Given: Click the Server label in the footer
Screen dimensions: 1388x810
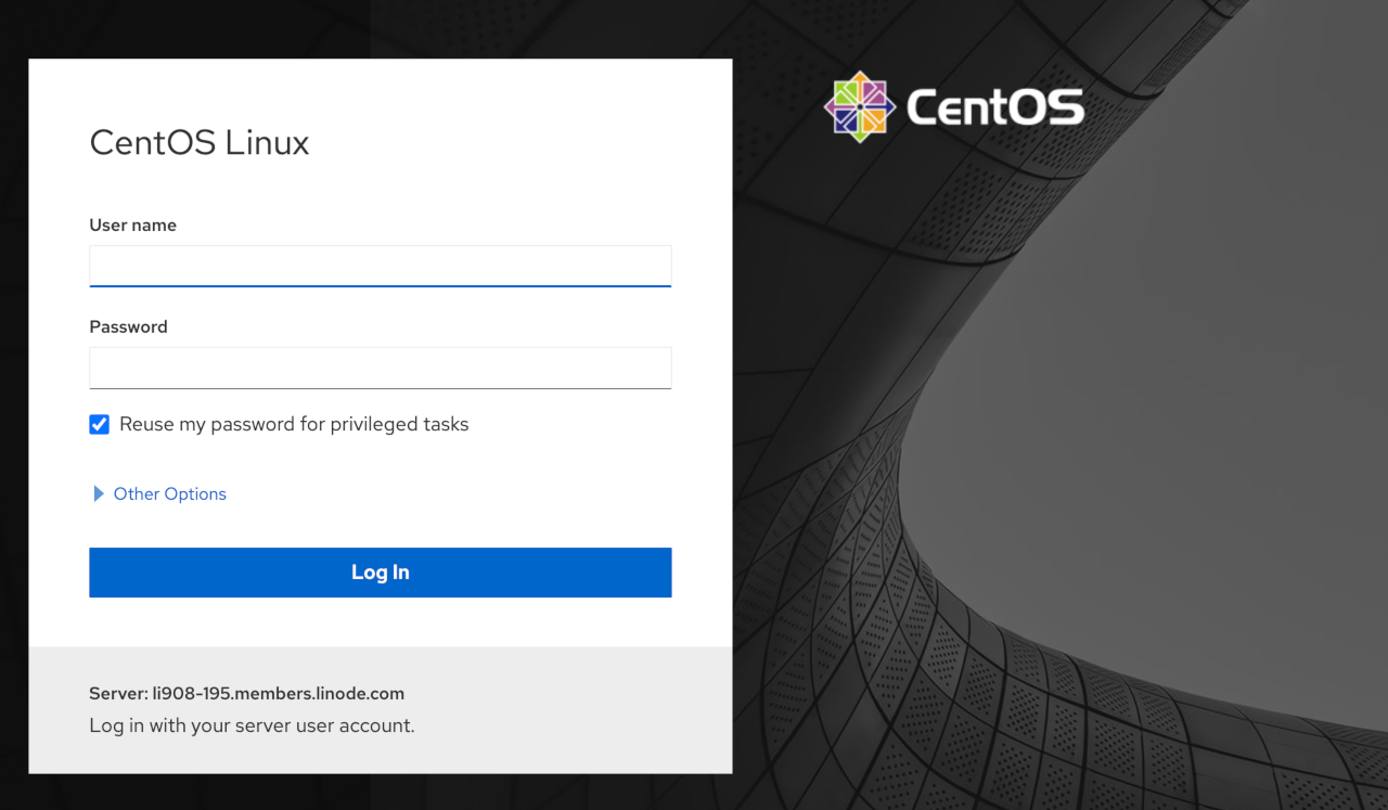Looking at the screenshot, I should click(115, 693).
